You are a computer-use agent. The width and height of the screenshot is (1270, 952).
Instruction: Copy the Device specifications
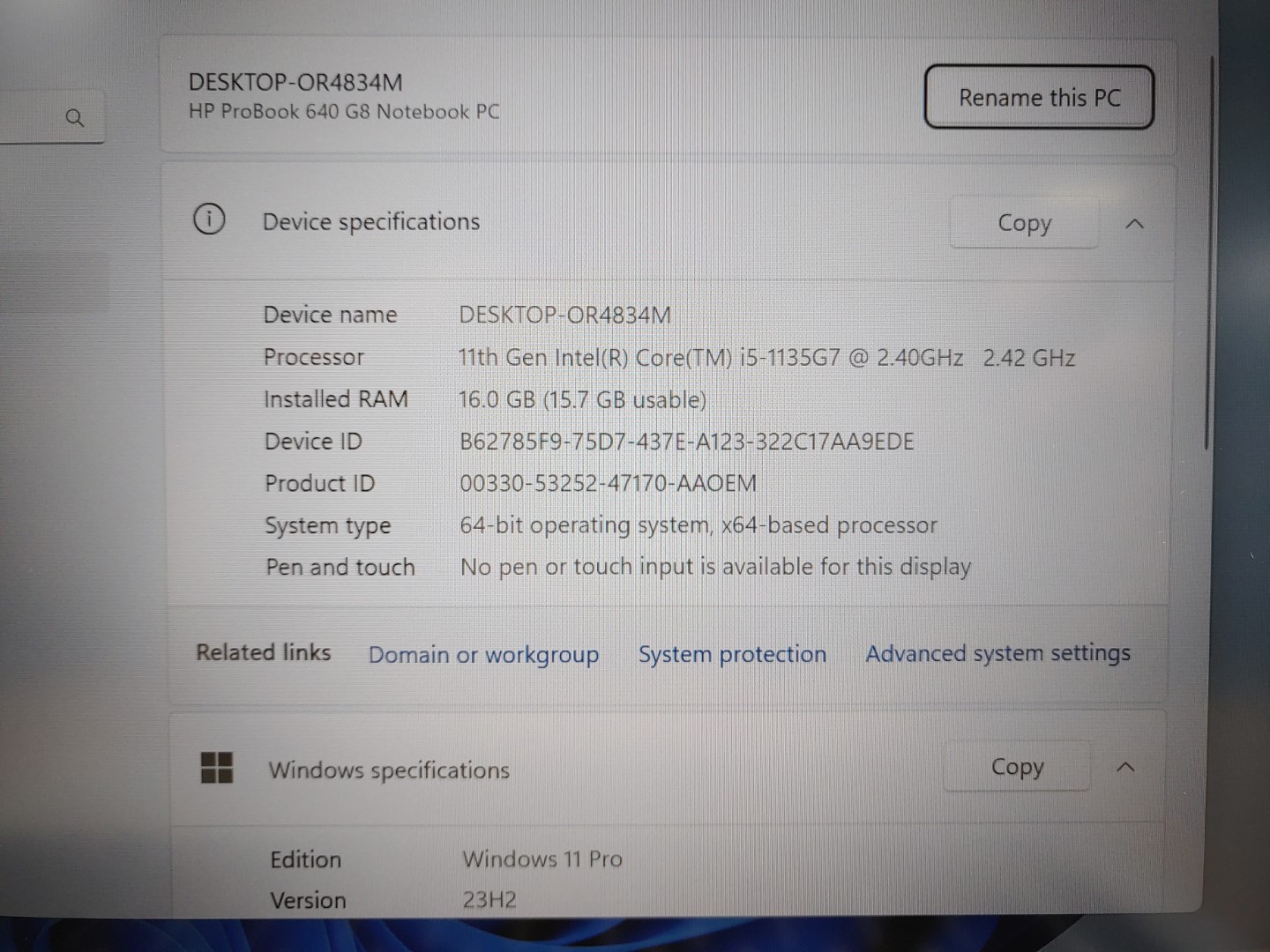[x=1024, y=223]
